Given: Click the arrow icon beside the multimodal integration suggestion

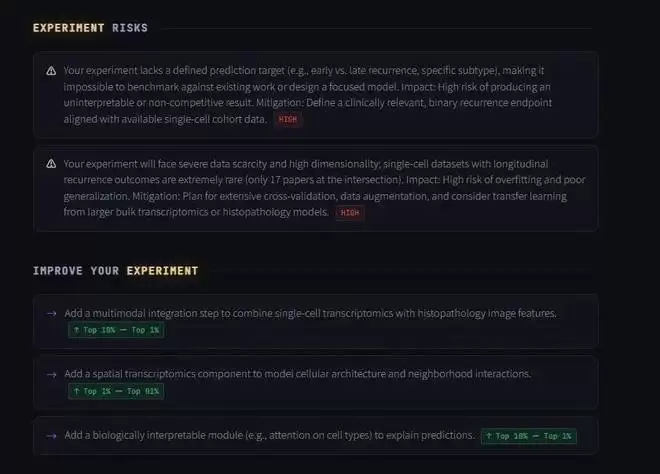Looking at the screenshot, I should [x=51, y=313].
